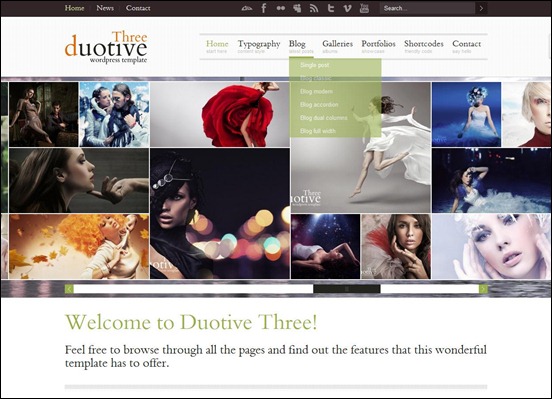The width and height of the screenshot is (552, 399).
Task: Go to next slide with green right arrow
Action: (x=483, y=289)
